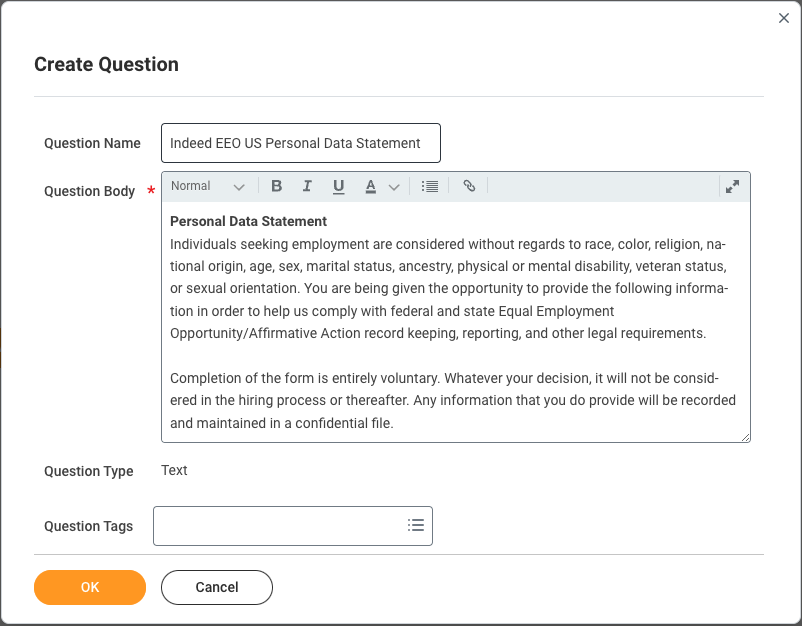Click in the 'Completion of the form' paragraph
The height and width of the screenshot is (626, 802).
[x=453, y=400]
